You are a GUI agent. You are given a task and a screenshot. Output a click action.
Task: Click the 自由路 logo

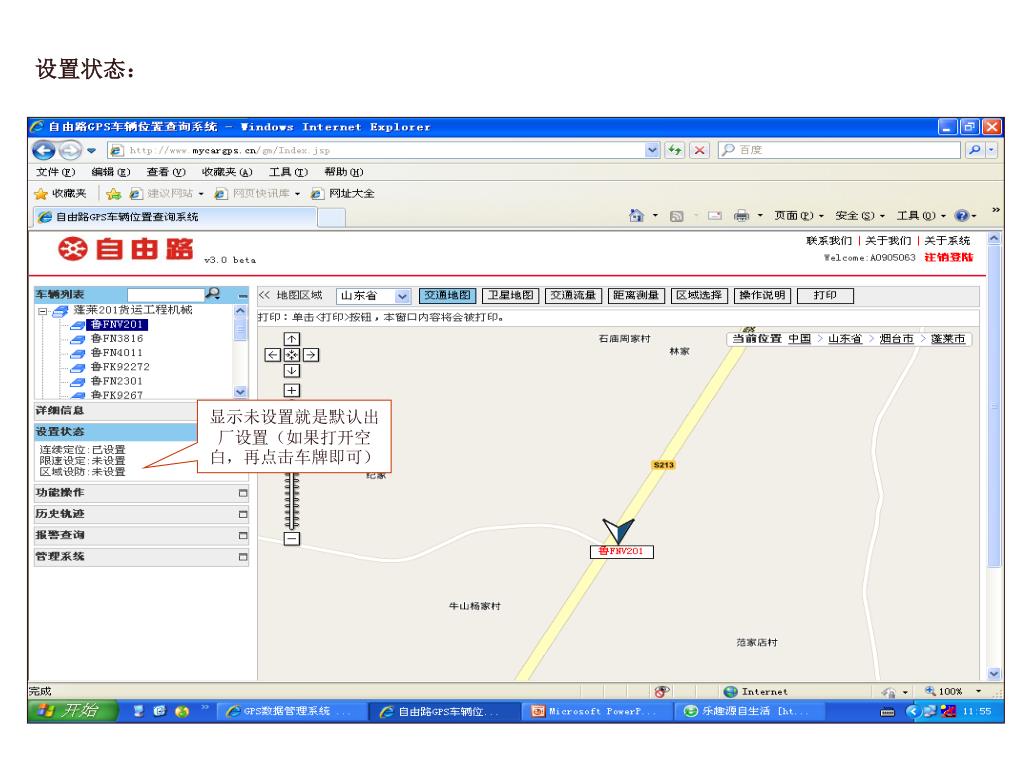[x=126, y=249]
